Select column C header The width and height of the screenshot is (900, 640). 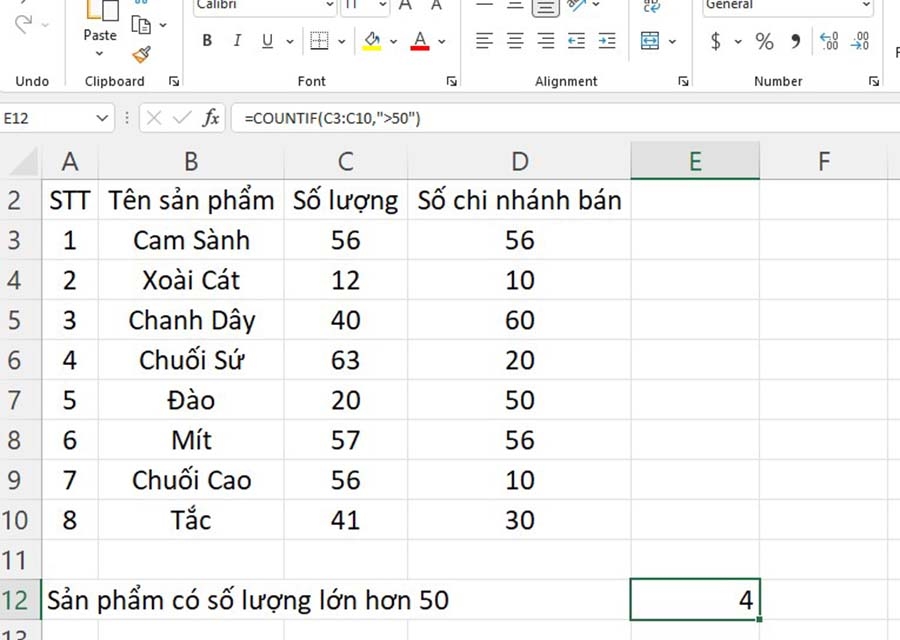(x=346, y=161)
